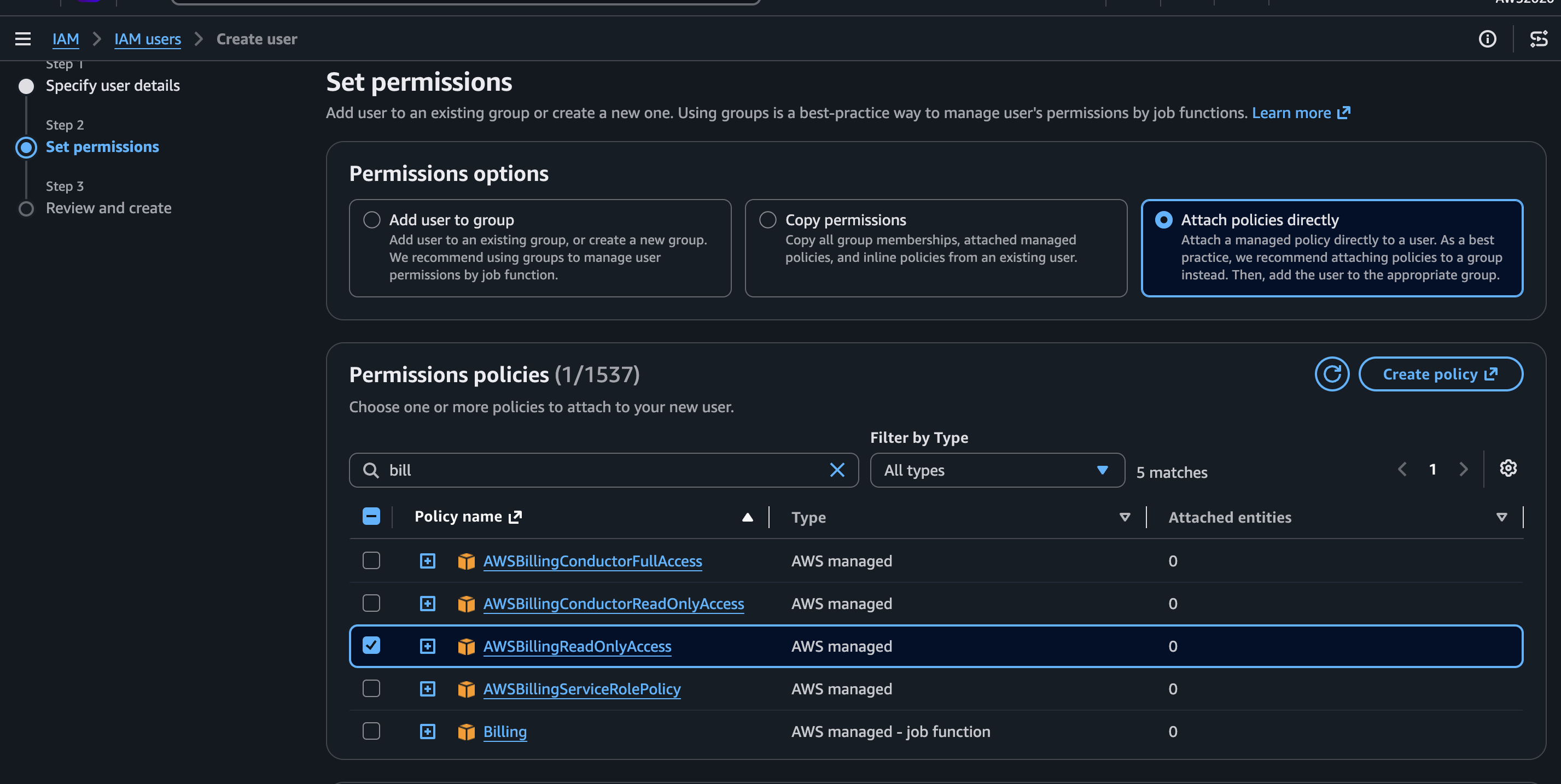Screen dimensions: 1561x784
Task: Click the Attached entities column header text
Action: point(1230,517)
